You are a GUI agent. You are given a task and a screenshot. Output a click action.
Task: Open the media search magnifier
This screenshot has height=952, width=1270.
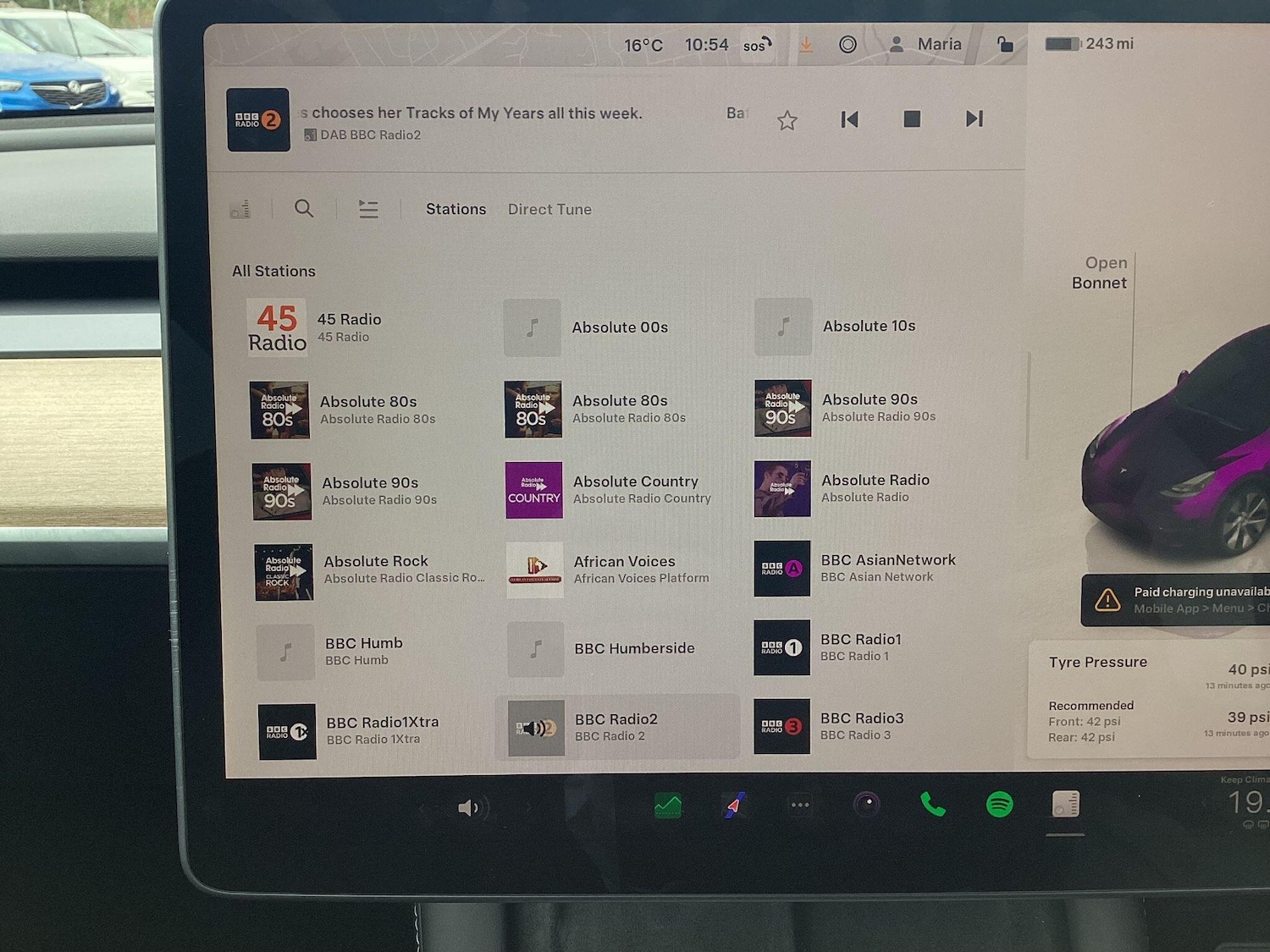click(x=304, y=208)
